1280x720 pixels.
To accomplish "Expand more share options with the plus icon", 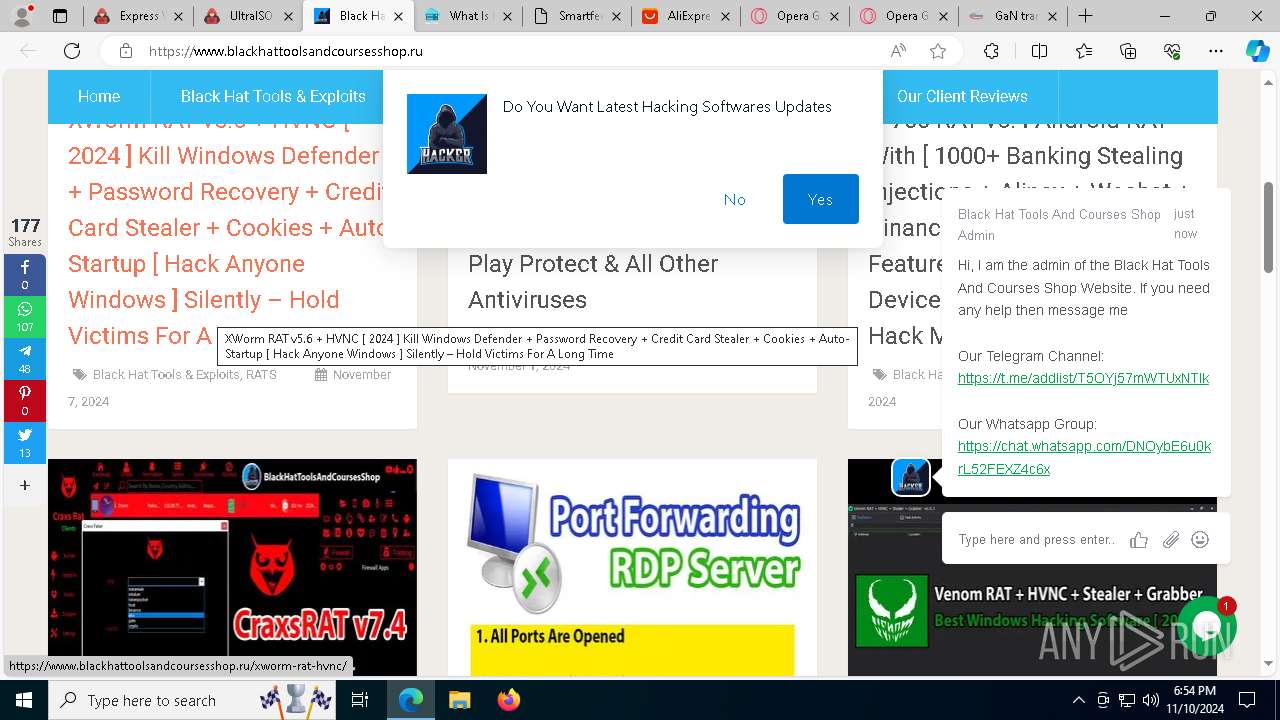I will click(25, 485).
